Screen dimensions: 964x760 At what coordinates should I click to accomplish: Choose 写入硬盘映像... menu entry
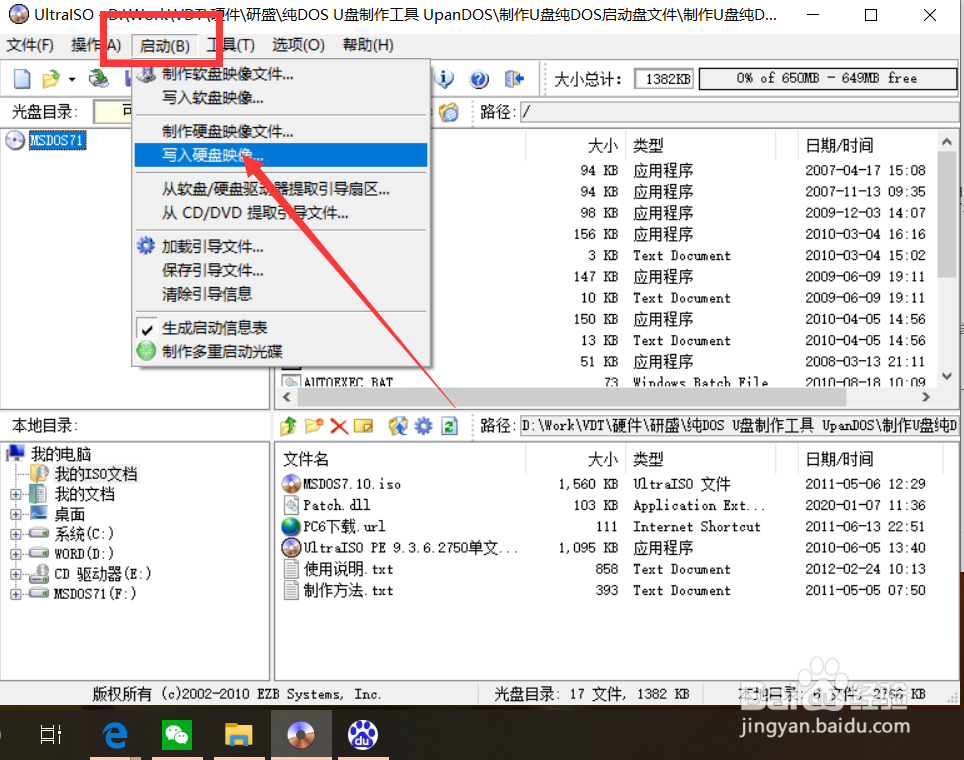click(281, 155)
